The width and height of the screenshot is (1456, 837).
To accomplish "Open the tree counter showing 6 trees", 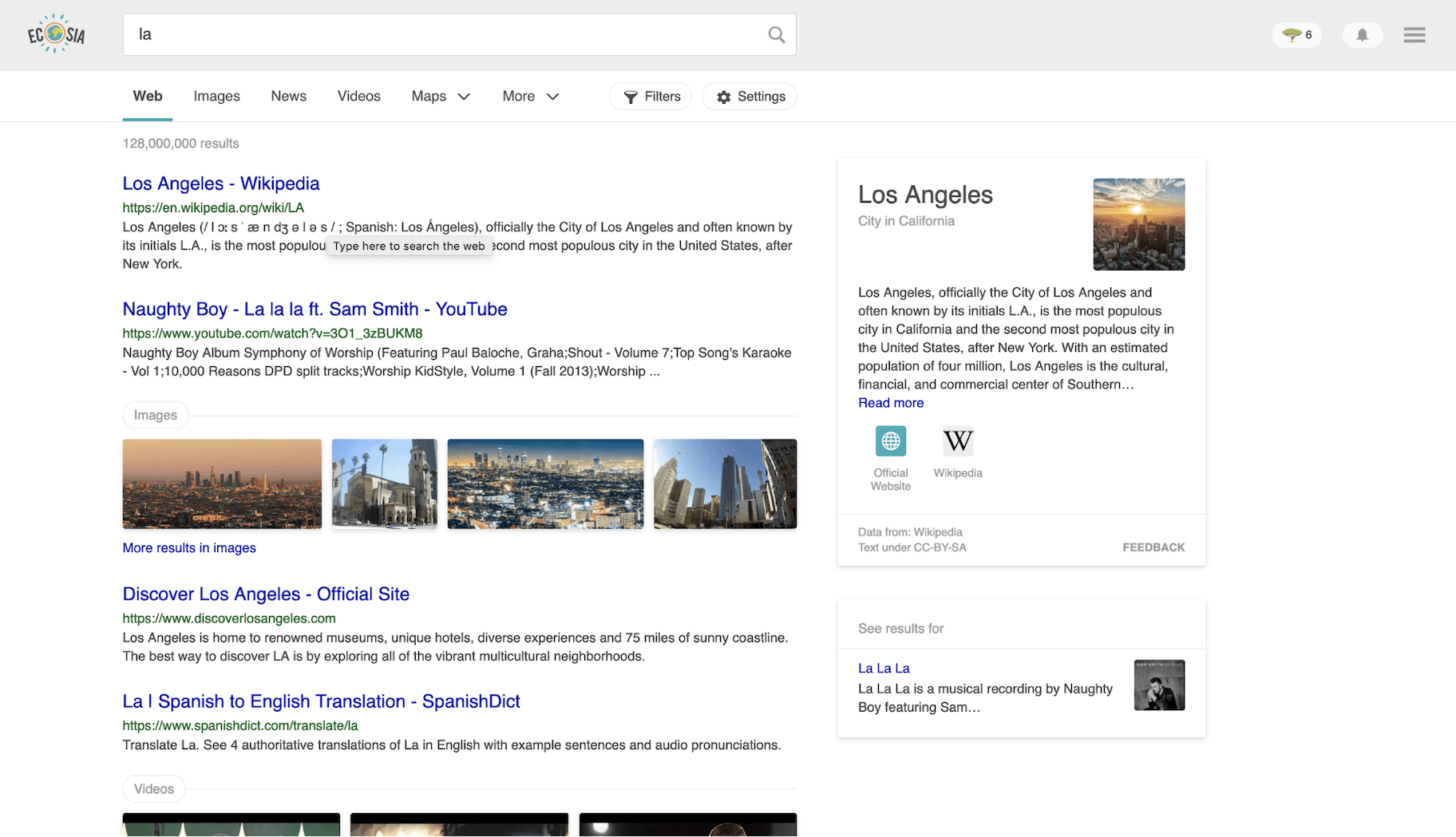I will [1295, 34].
